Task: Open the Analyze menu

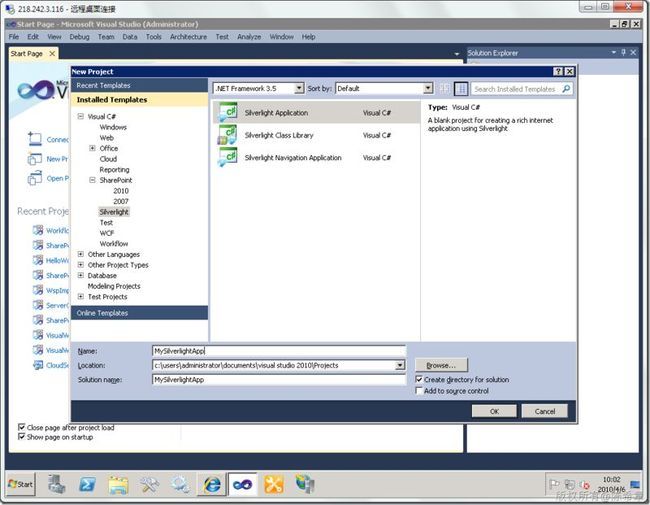Action: tap(249, 36)
